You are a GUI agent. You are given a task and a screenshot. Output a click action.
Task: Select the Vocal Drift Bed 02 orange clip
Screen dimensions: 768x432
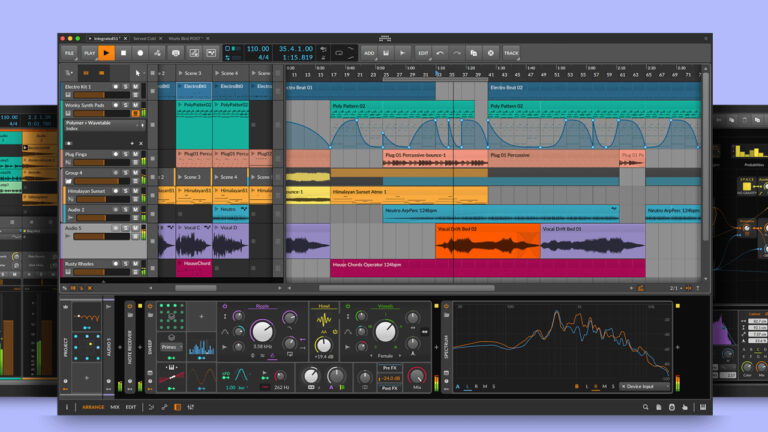tap(487, 241)
